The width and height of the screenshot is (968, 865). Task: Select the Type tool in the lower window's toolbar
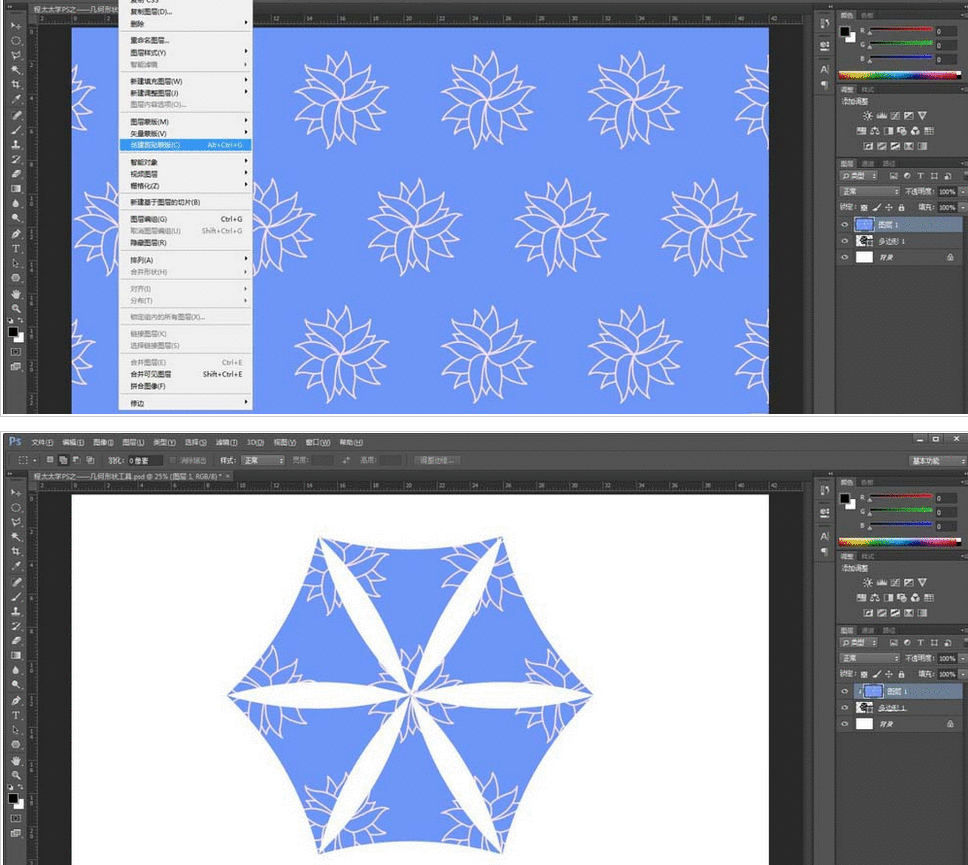pyautogui.click(x=16, y=716)
